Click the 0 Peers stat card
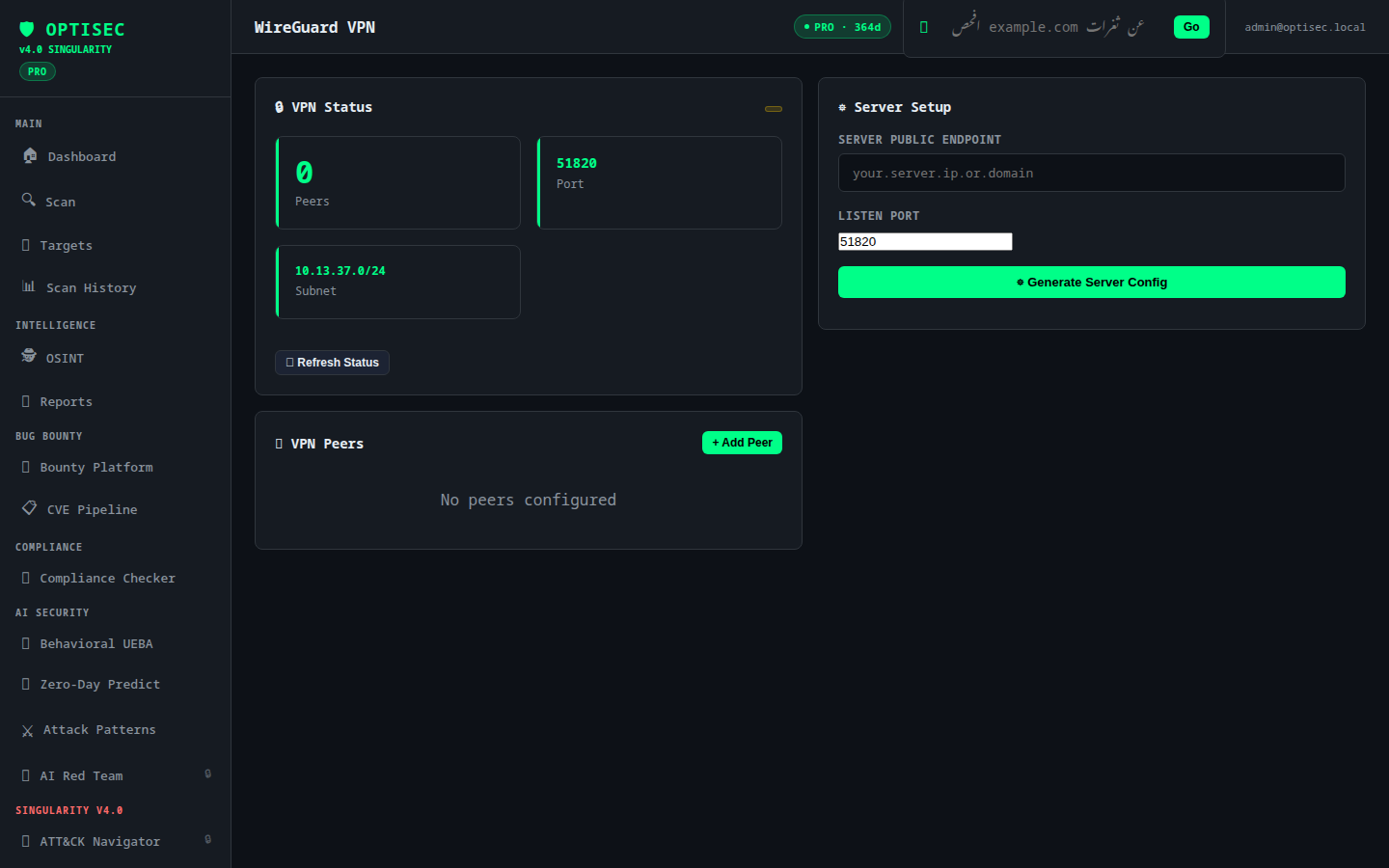1389x868 pixels. pyautogui.click(x=397, y=182)
